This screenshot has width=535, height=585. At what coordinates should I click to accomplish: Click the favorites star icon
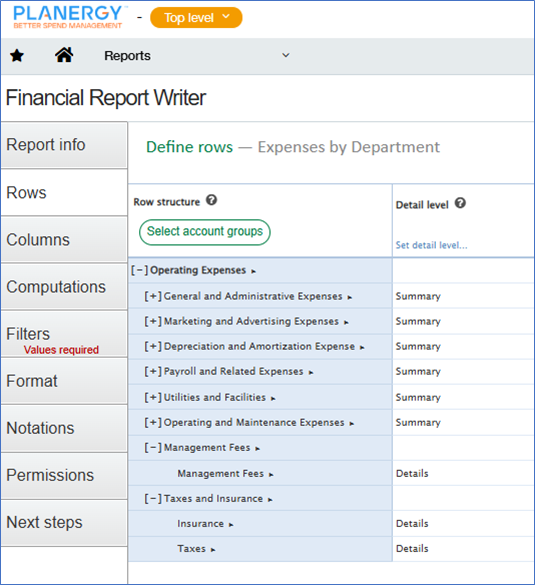17,56
